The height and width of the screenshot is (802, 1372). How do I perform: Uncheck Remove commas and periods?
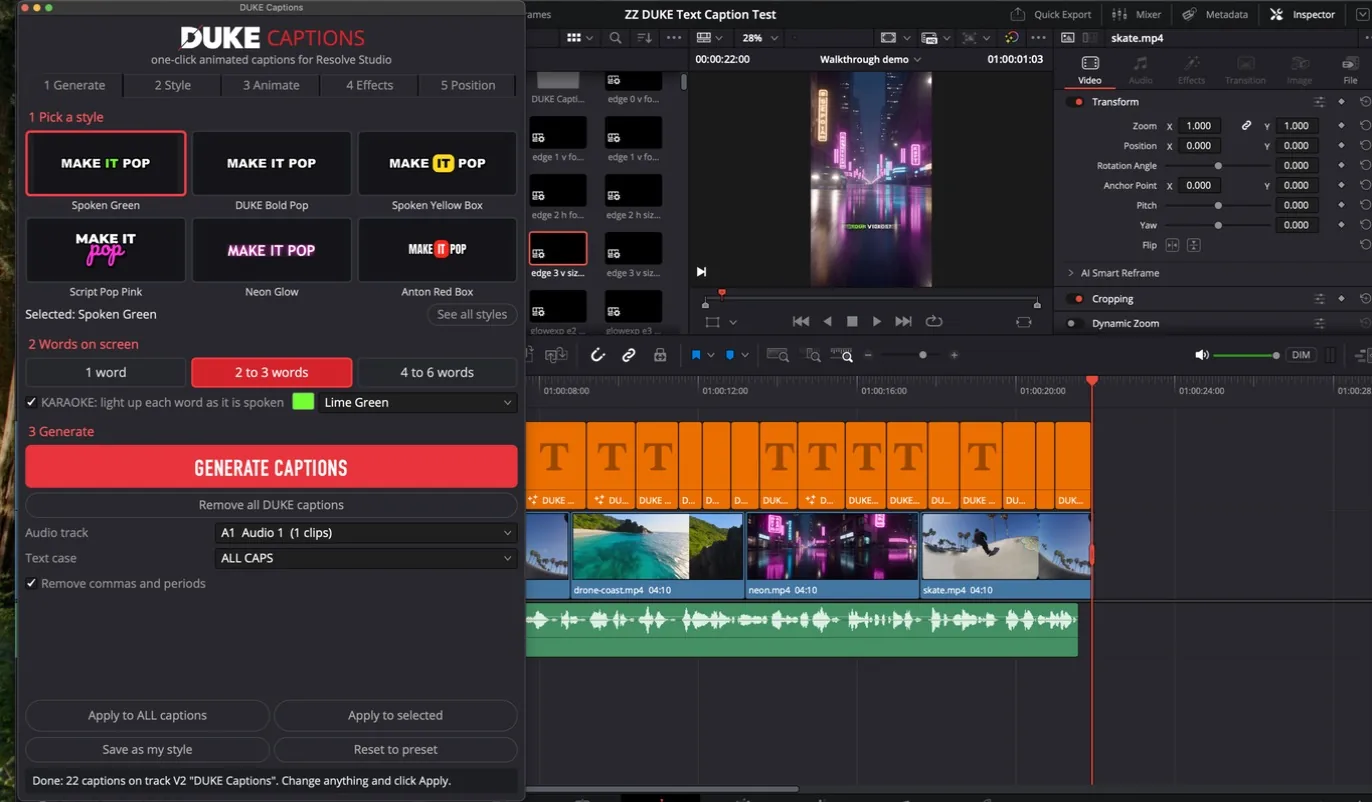click(x=32, y=583)
